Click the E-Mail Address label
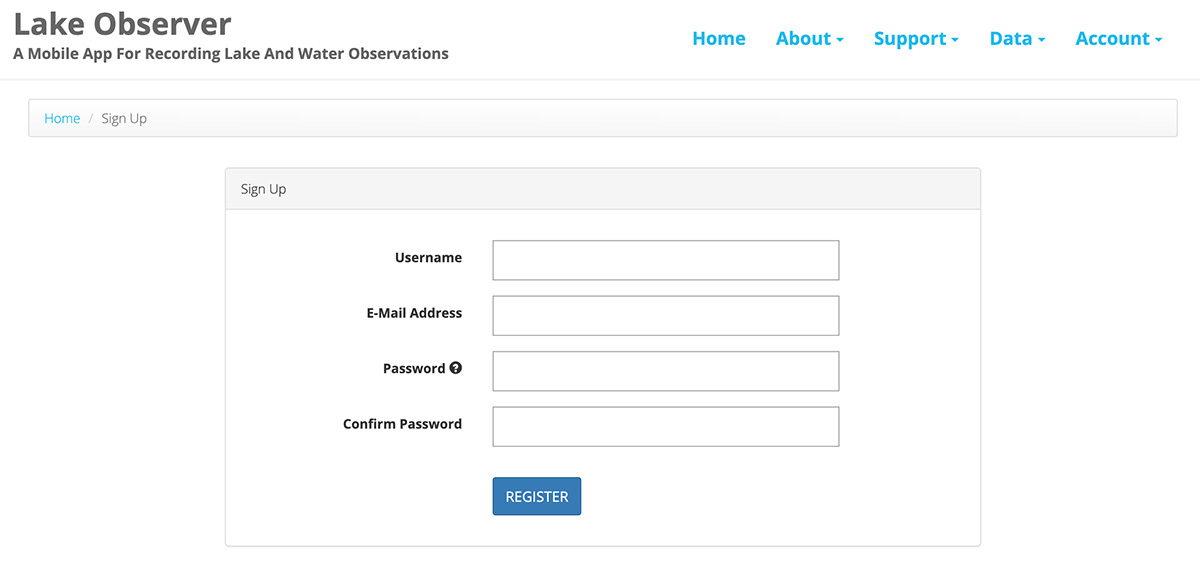 tap(414, 313)
